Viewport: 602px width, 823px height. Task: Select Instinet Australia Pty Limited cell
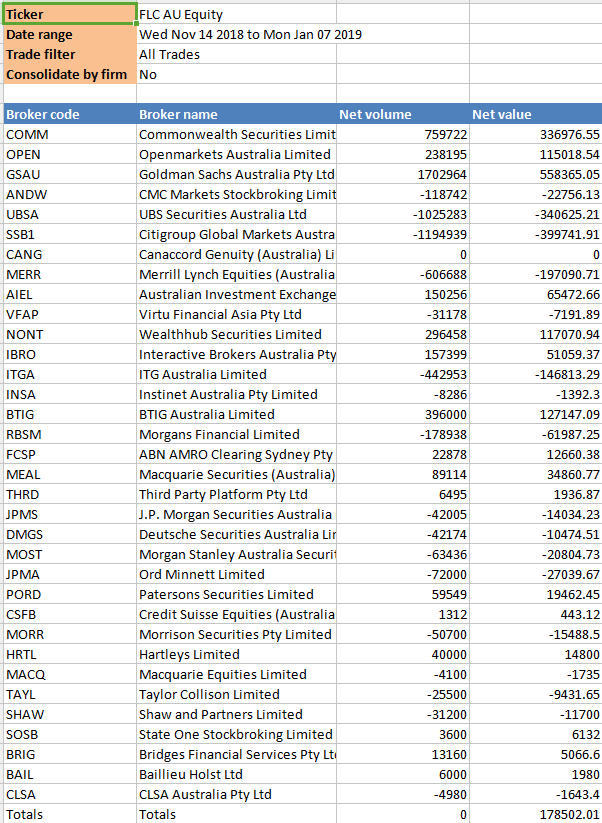pos(236,394)
